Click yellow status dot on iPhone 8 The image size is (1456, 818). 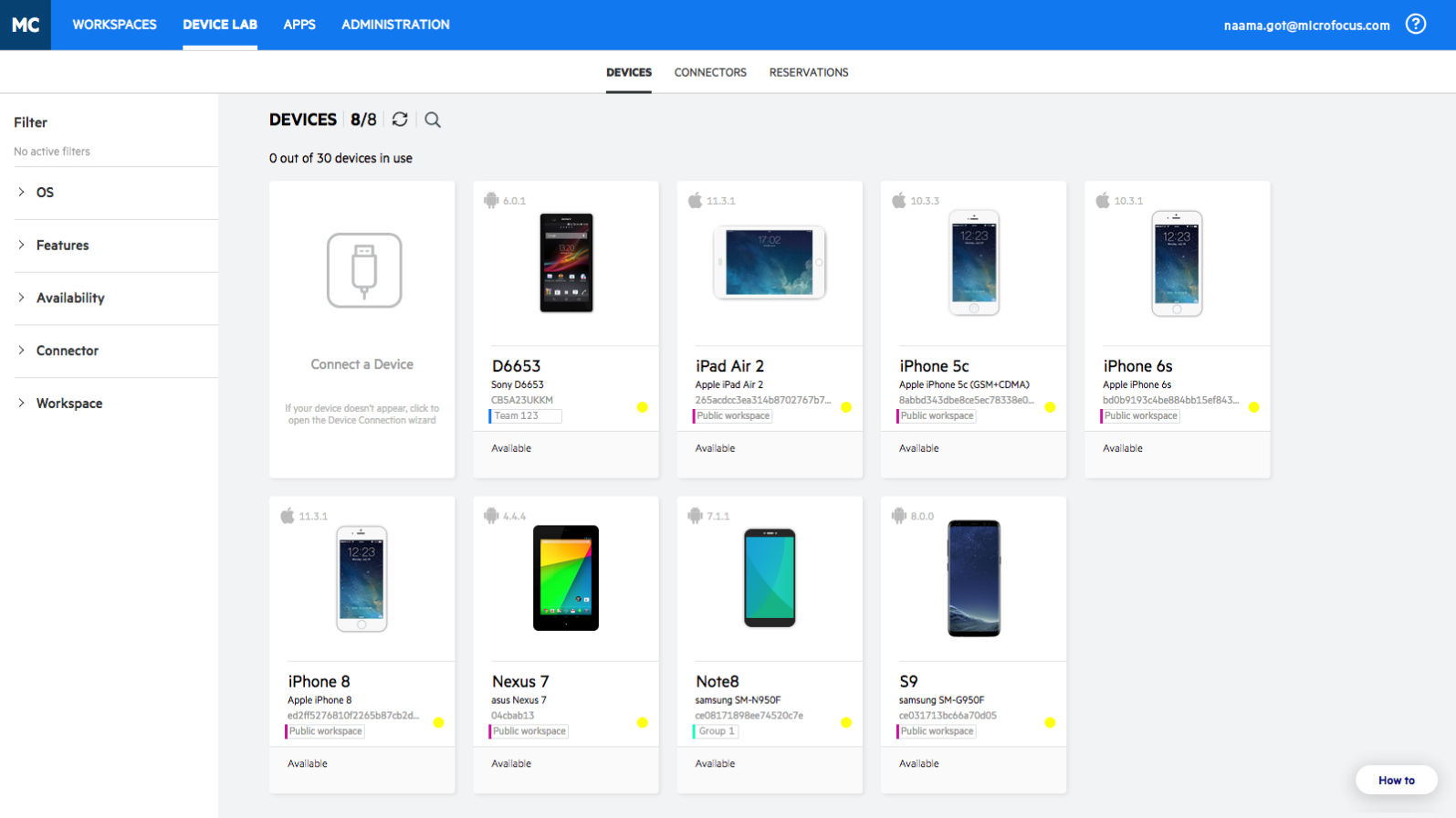[x=439, y=722]
